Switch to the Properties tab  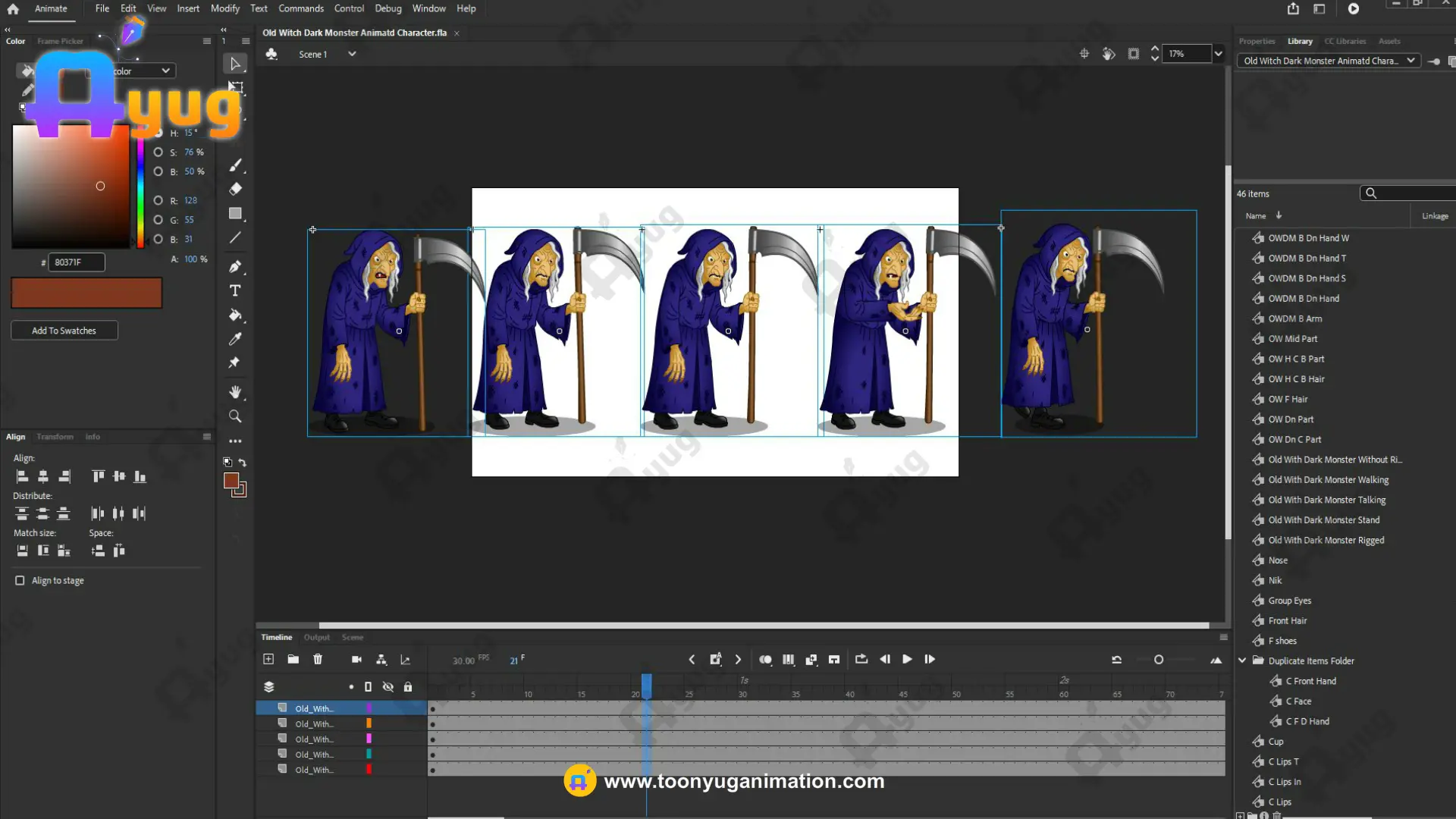(1257, 42)
